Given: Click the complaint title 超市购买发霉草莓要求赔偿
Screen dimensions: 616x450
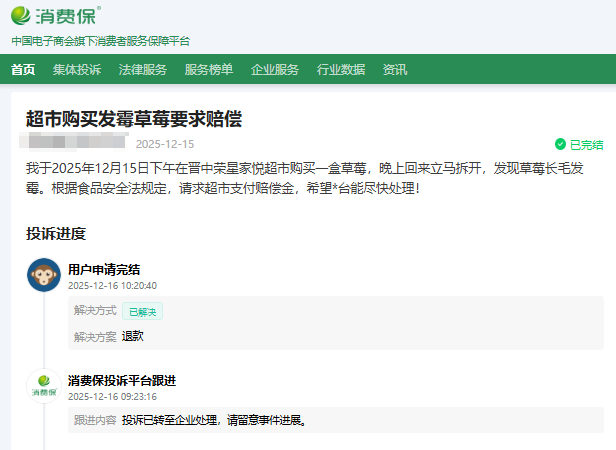Looking at the screenshot, I should click(x=134, y=119).
